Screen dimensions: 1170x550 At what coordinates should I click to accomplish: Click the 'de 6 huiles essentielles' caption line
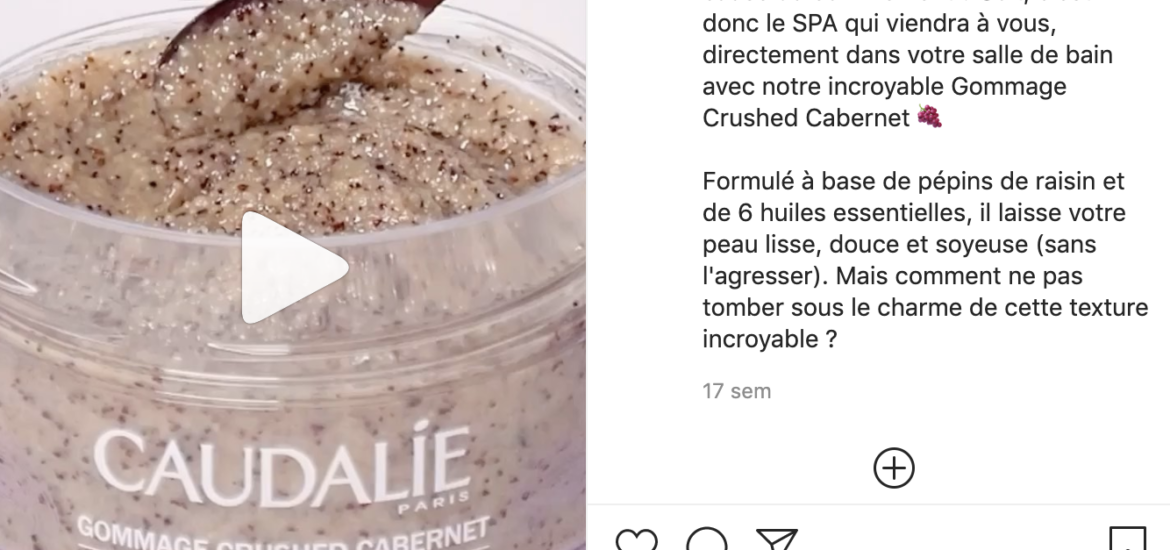[914, 213]
